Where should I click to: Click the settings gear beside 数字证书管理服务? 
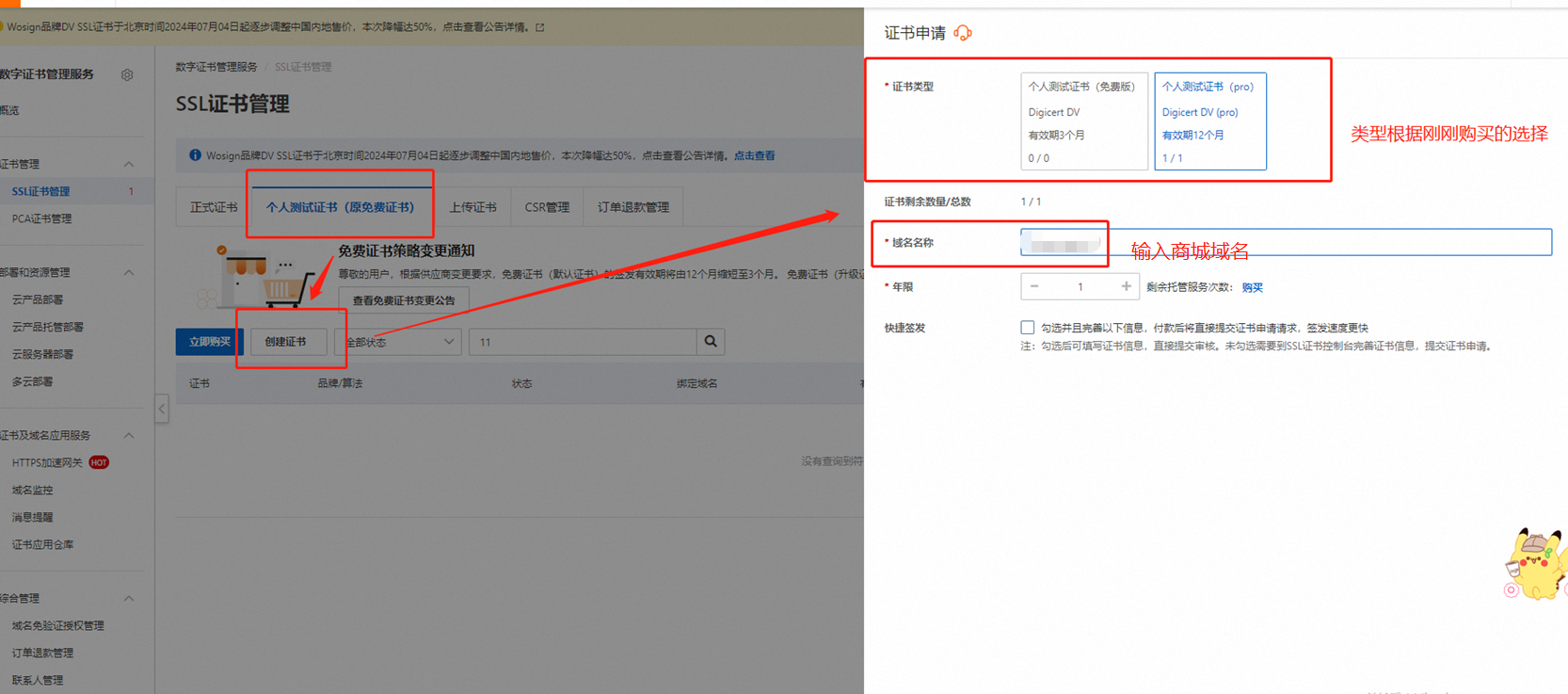coord(127,75)
